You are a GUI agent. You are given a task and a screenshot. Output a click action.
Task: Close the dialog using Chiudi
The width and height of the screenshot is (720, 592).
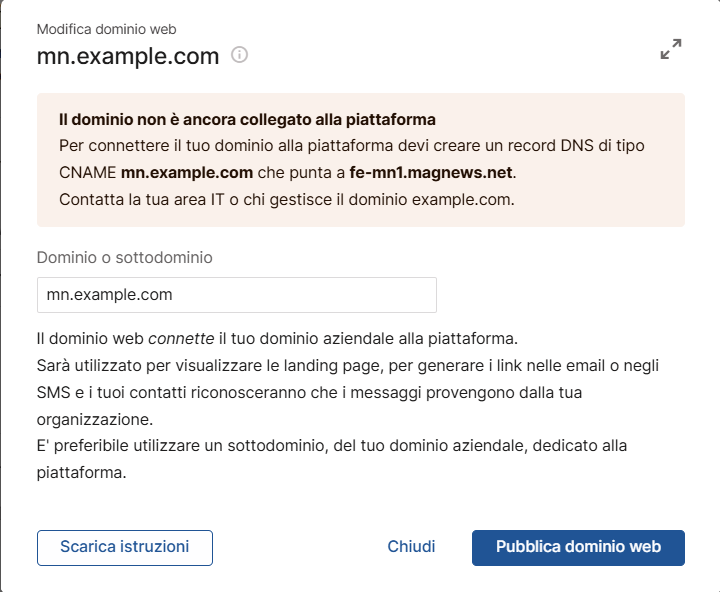pyautogui.click(x=411, y=547)
